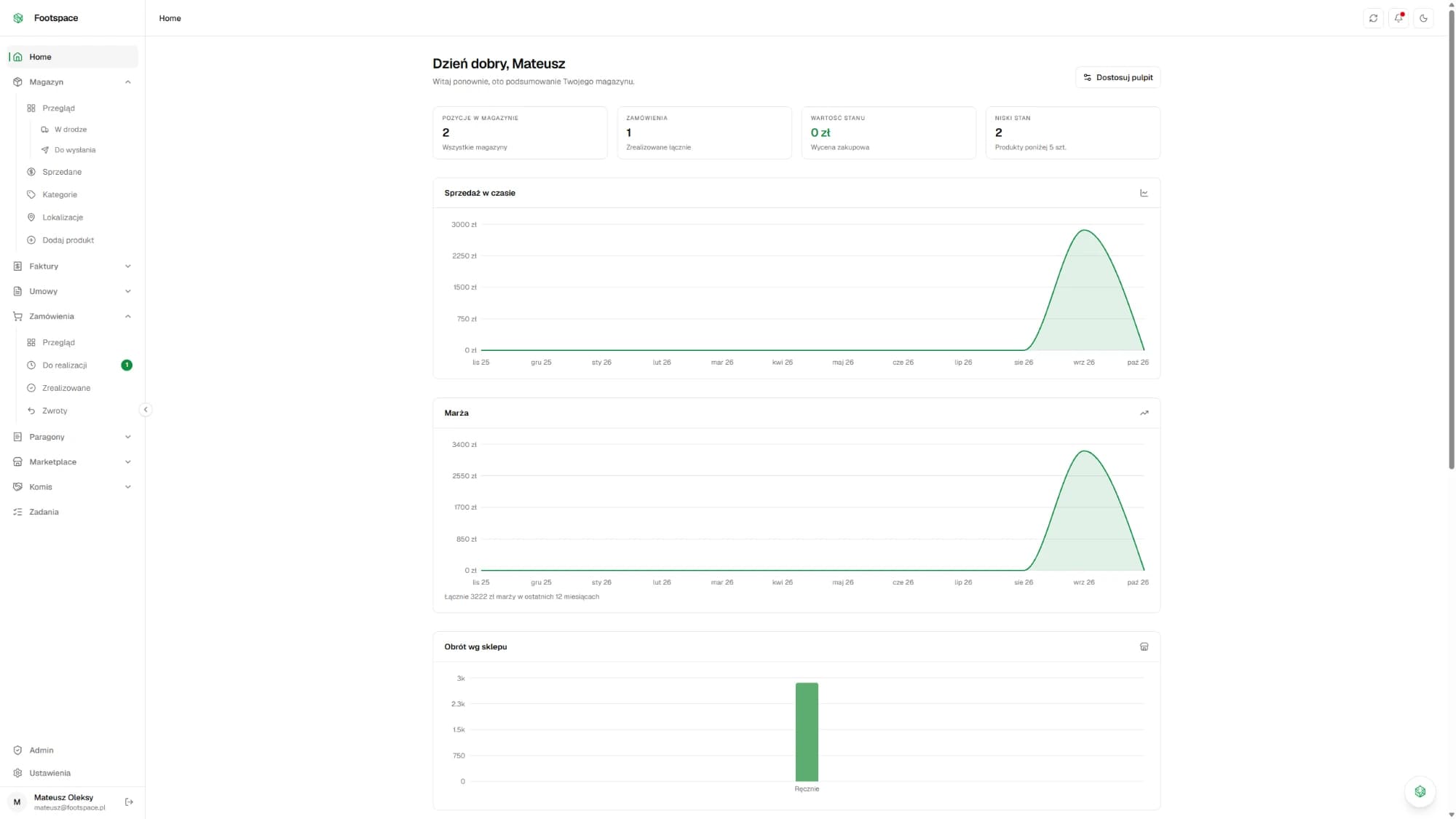Click Dostosuj pulpit button
Image resolution: width=1456 pixels, height=819 pixels.
1117,77
